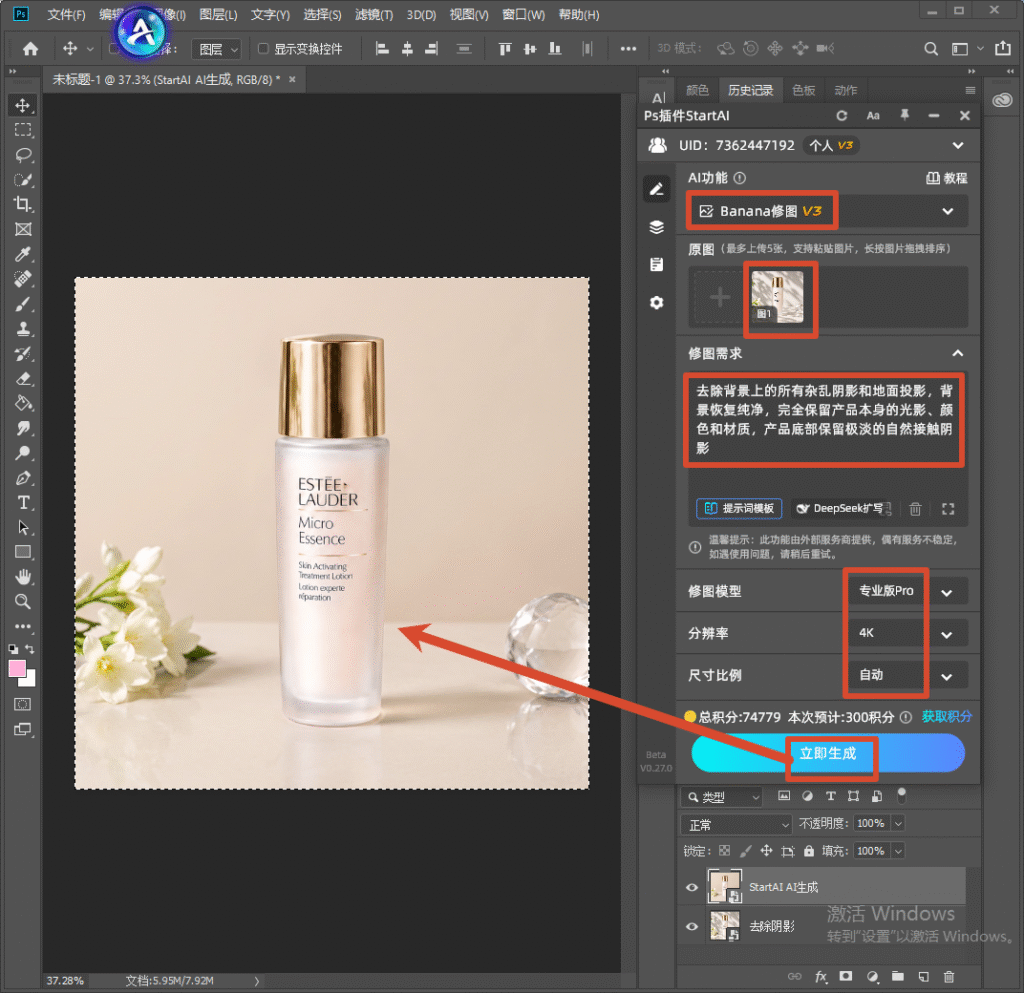Toggle Quick Mask mode
The image size is (1024, 993).
coord(23,704)
